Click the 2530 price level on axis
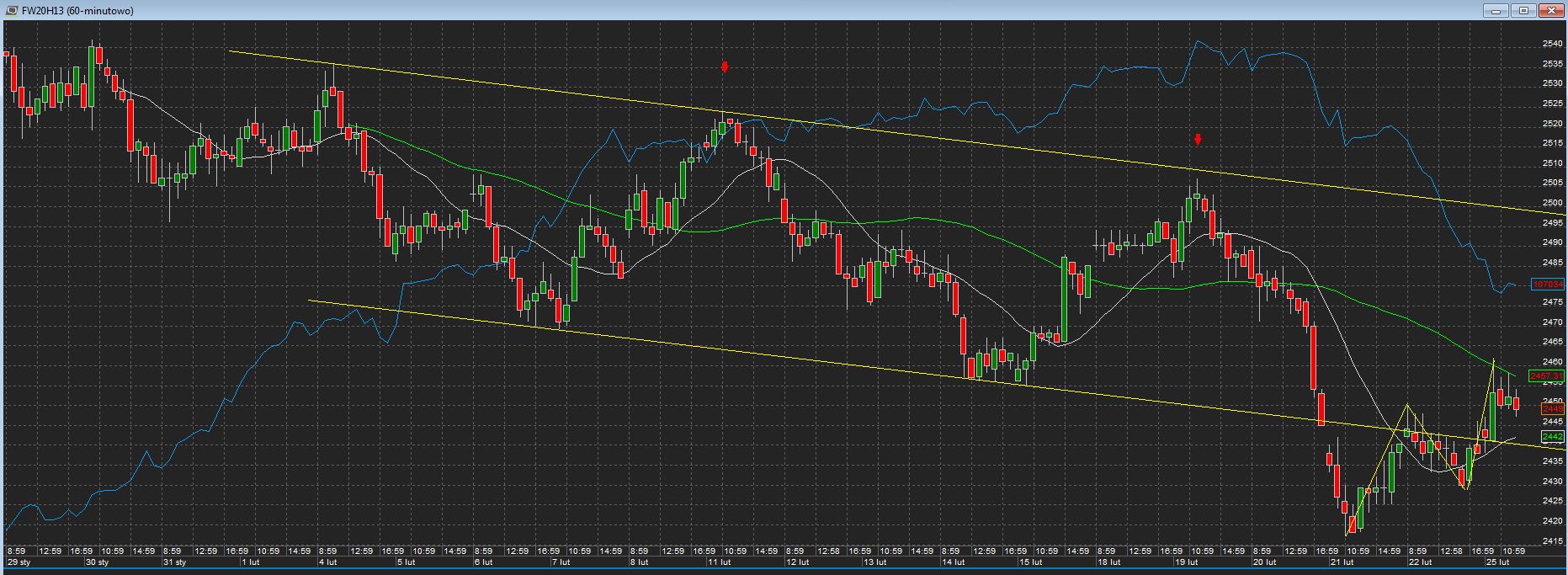 (1553, 83)
